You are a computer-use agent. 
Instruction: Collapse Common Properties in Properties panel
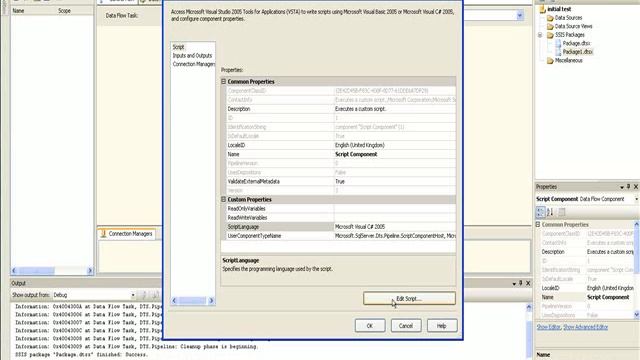[538, 224]
